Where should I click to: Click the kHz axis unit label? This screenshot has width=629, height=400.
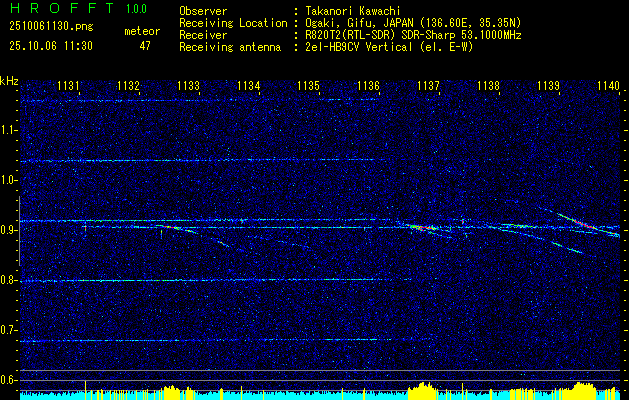(x=9, y=81)
